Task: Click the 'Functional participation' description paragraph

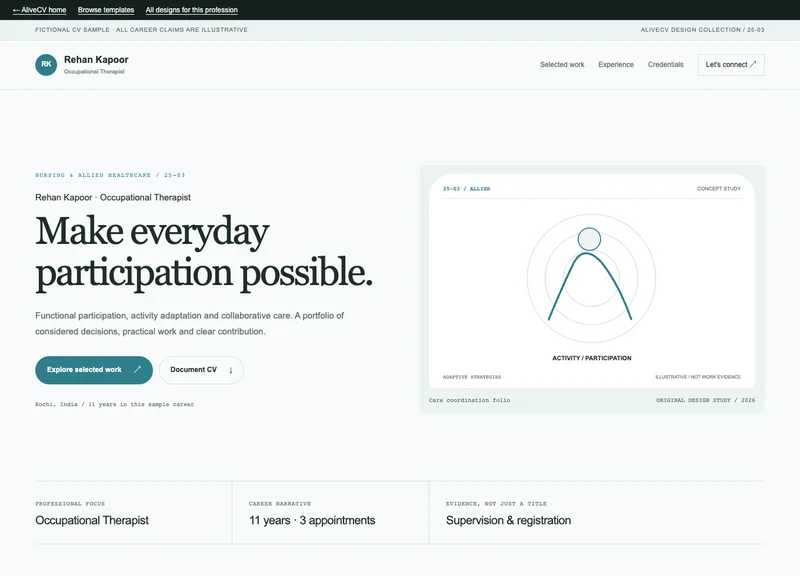Action: [x=189, y=323]
